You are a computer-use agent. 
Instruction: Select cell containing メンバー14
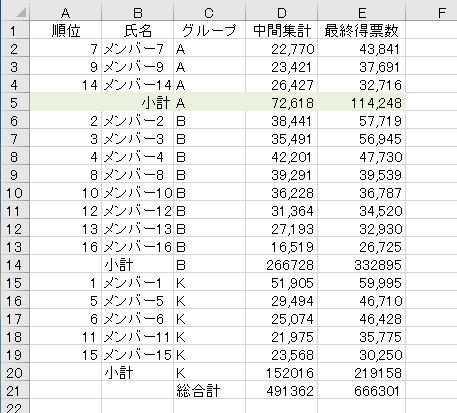pyautogui.click(x=137, y=85)
